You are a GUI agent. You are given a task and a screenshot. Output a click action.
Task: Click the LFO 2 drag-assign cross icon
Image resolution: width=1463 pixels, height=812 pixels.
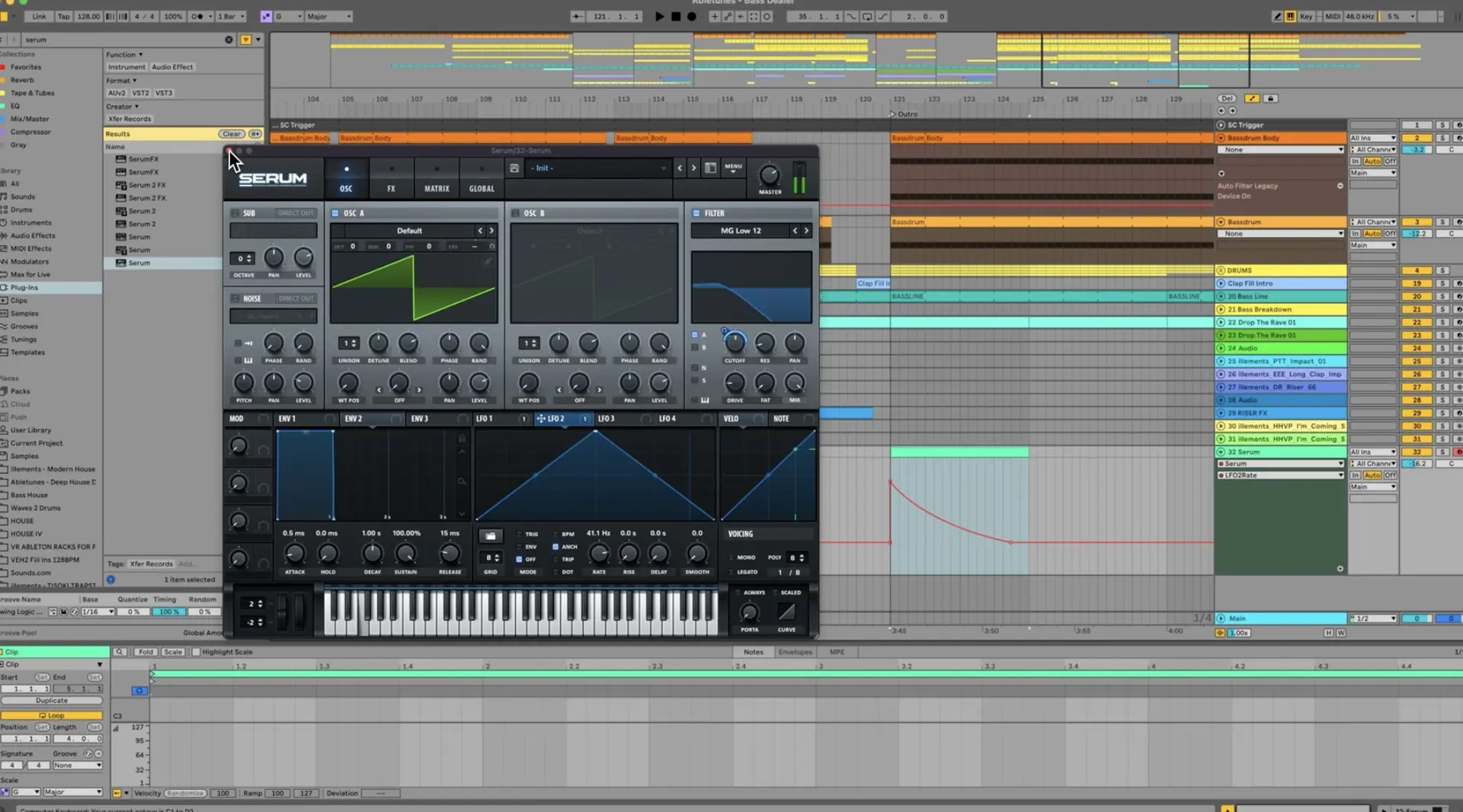point(540,418)
